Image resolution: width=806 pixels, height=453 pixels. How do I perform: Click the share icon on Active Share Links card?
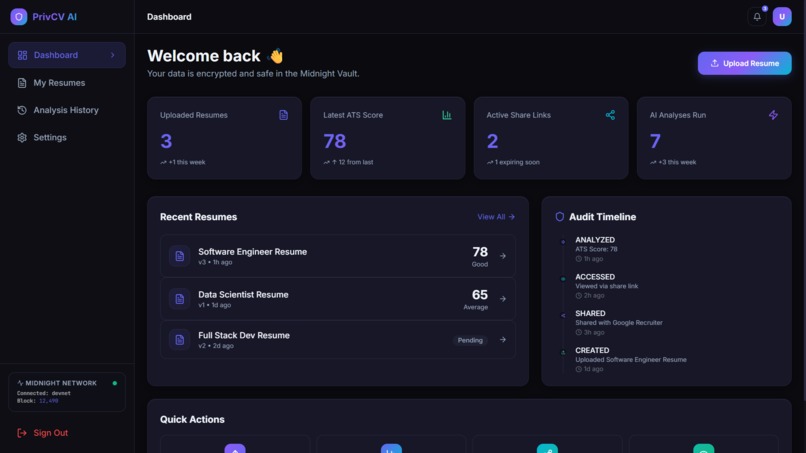610,115
